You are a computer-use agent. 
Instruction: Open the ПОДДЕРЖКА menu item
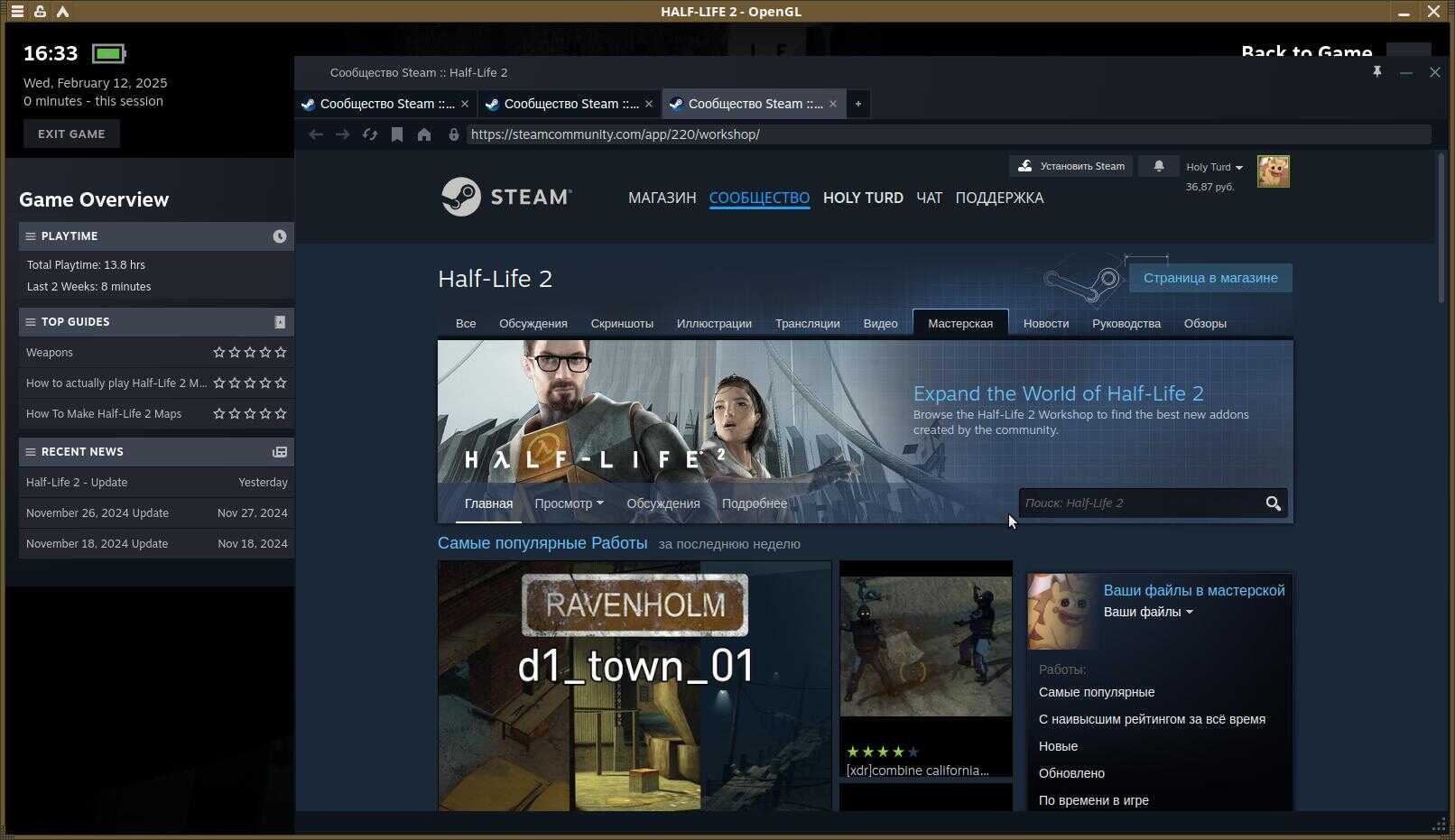pos(999,198)
